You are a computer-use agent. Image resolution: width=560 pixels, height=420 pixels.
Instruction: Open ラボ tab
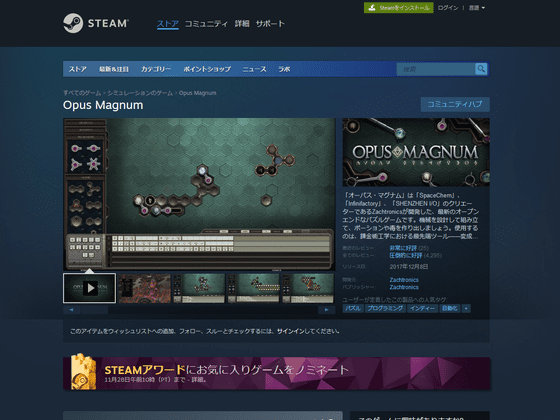(284, 69)
